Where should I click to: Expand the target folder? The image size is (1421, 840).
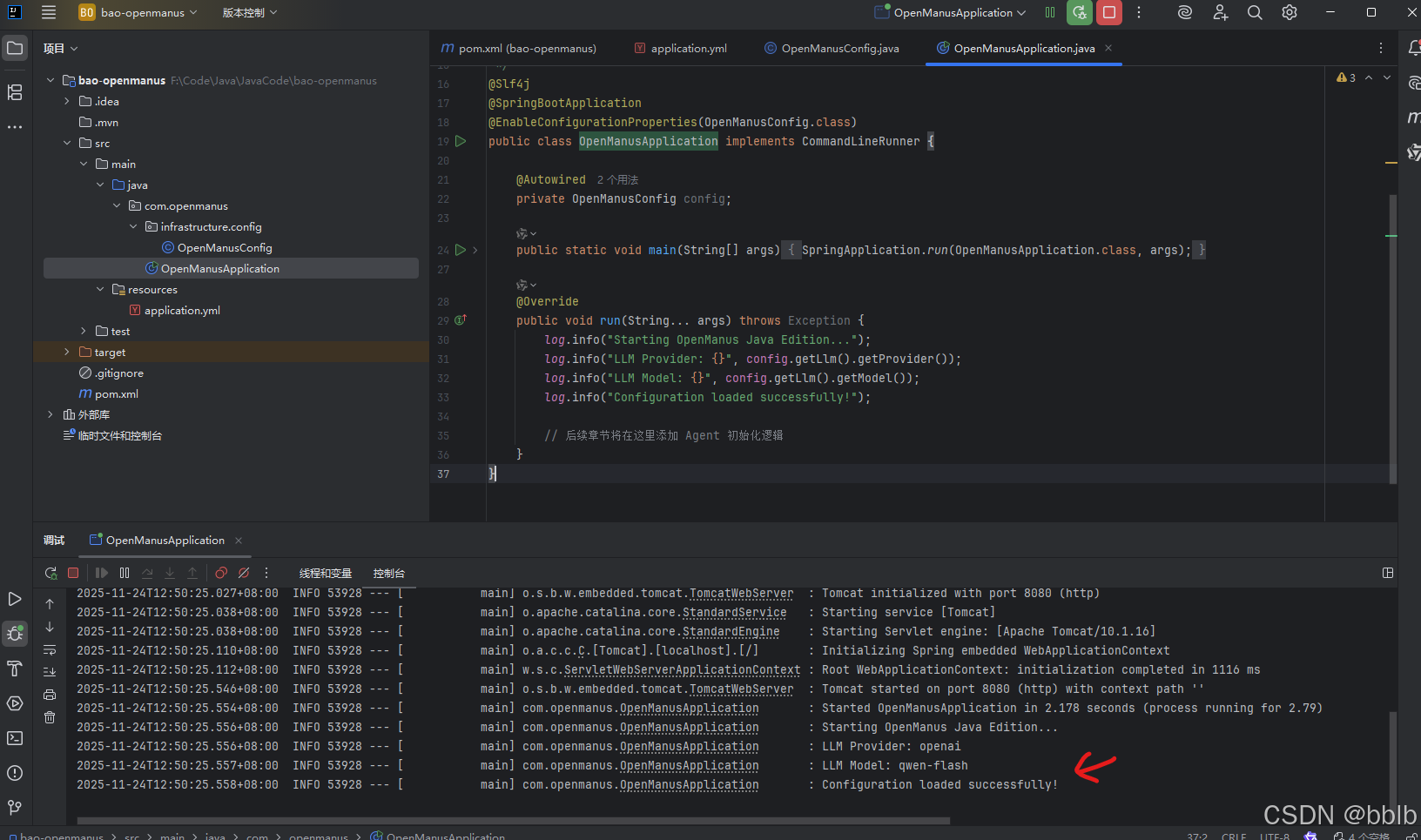pos(67,352)
